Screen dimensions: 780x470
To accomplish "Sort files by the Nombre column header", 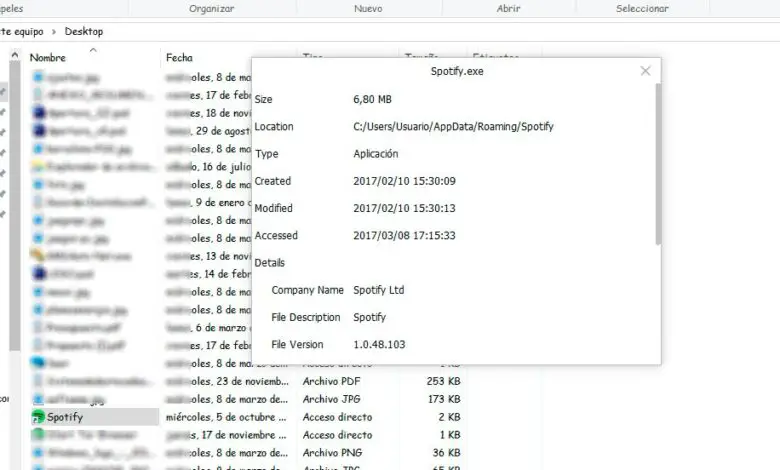I will coord(48,58).
